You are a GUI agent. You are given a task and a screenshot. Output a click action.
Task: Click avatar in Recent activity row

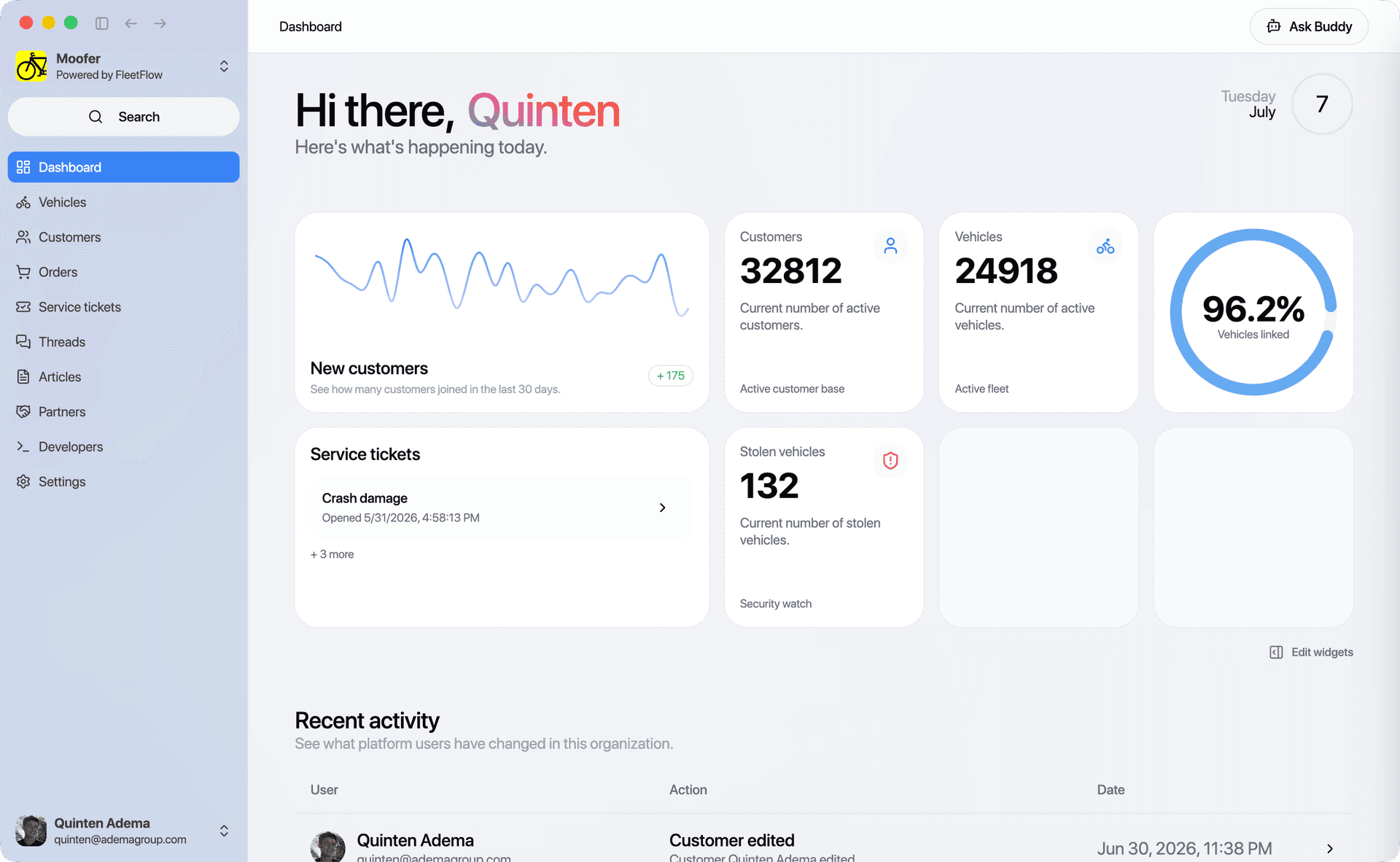click(x=327, y=847)
